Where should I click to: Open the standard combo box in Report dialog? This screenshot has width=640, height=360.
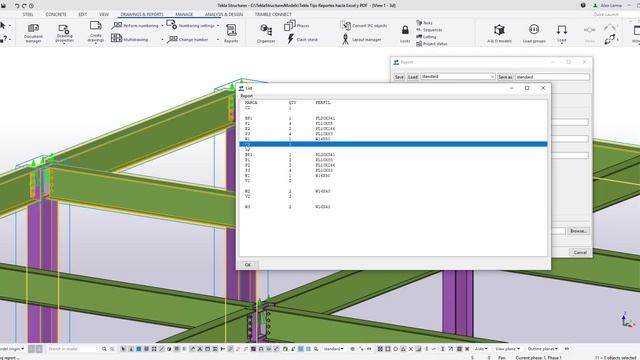(x=458, y=77)
